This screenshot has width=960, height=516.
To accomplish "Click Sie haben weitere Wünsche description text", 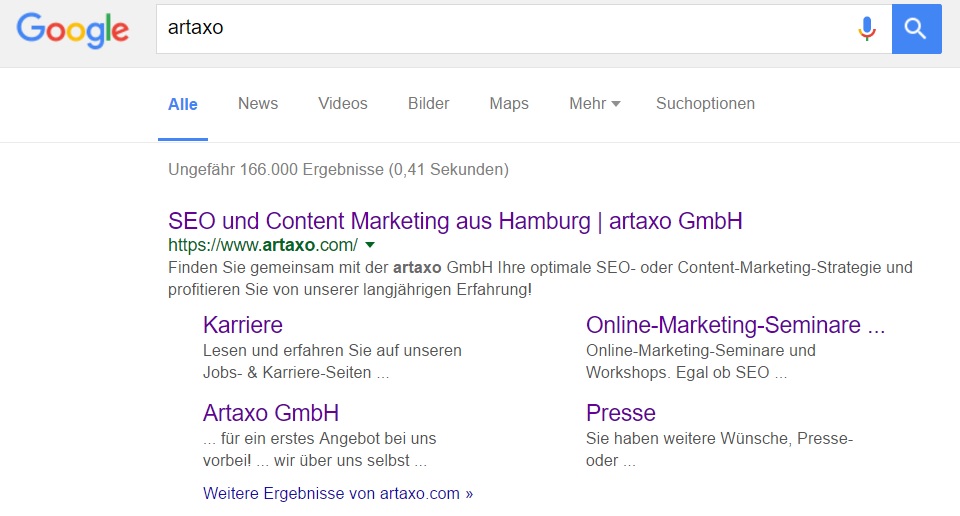I will pos(719,450).
